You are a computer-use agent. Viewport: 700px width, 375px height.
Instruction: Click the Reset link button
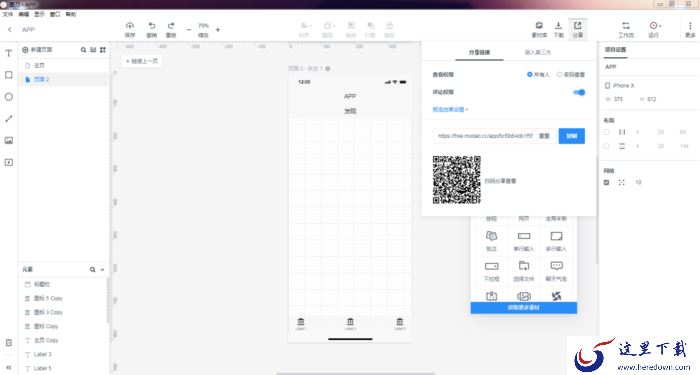[x=544, y=136]
